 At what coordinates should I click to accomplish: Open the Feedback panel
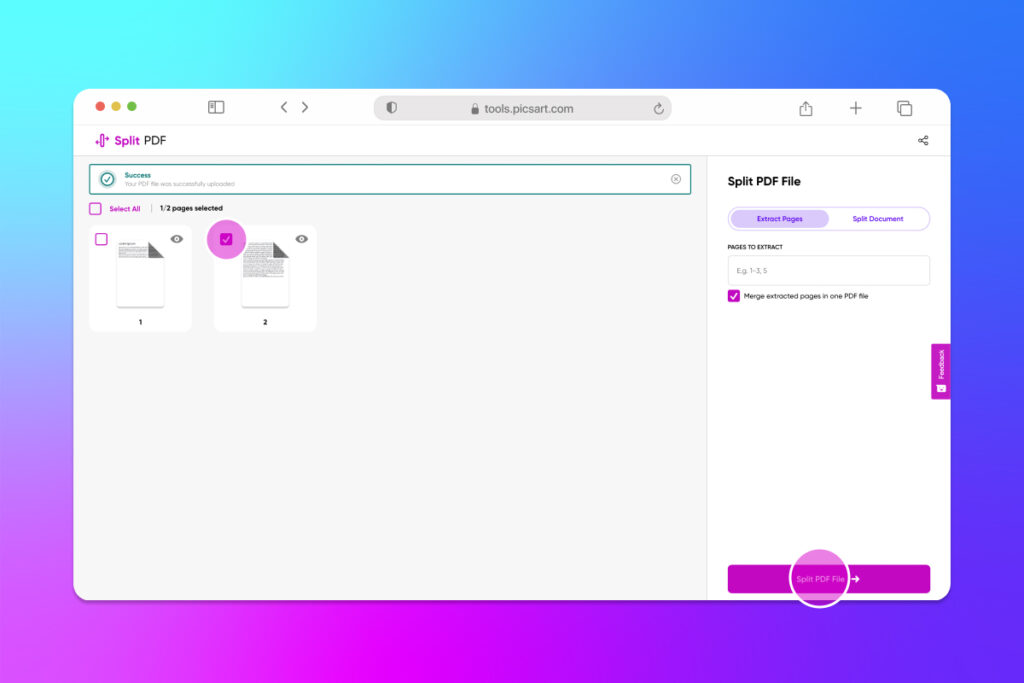[x=940, y=370]
